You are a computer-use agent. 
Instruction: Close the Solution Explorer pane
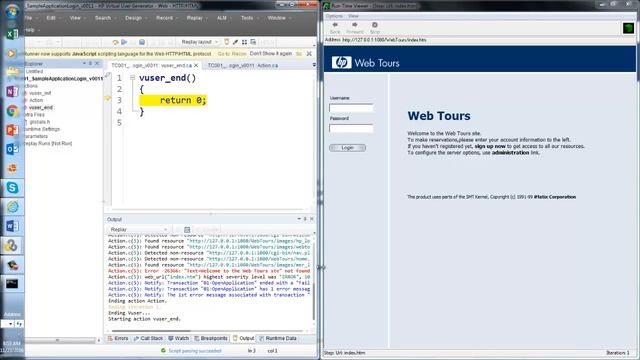[97, 64]
